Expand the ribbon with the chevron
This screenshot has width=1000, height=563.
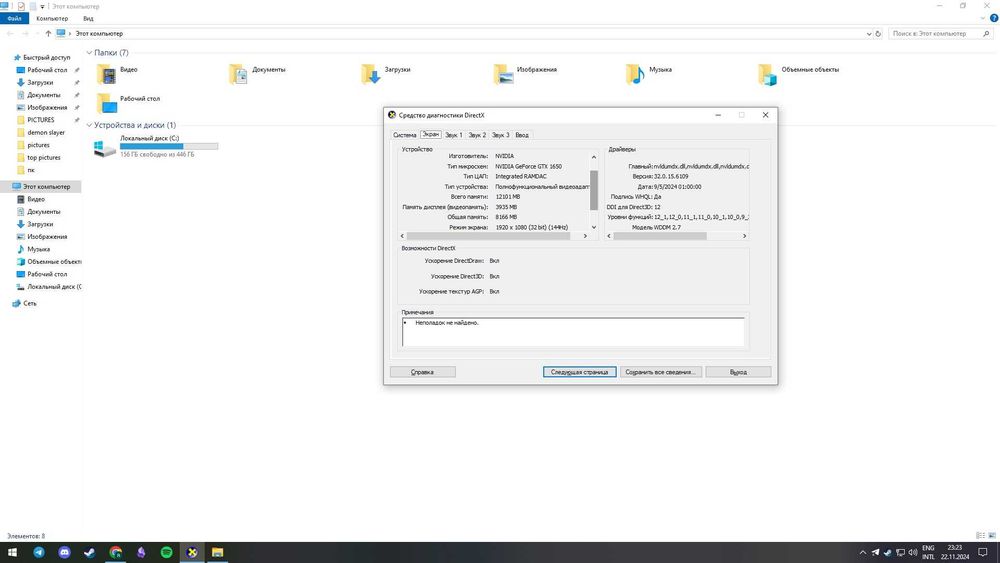coord(983,18)
